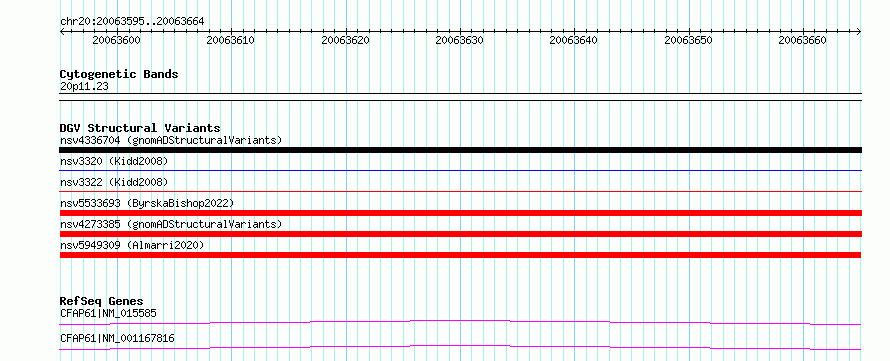Image resolution: width=890 pixels, height=361 pixels.
Task: Select the RefSeq Genes track heading
Action: 102,301
